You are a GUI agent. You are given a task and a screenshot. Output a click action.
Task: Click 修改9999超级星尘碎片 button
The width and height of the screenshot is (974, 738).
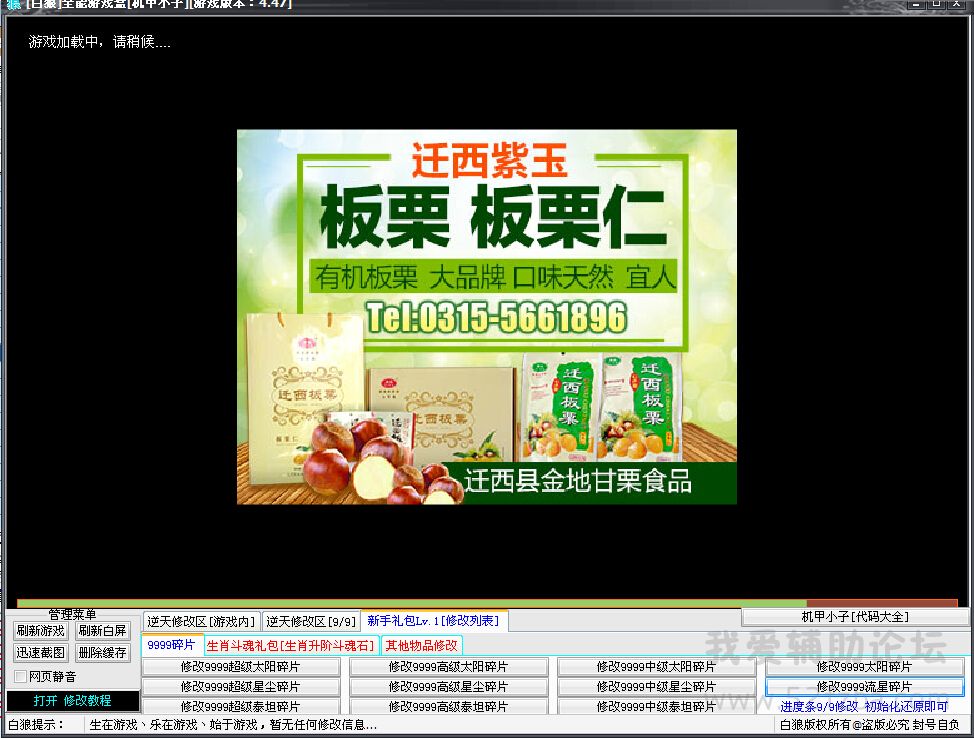tap(240, 686)
